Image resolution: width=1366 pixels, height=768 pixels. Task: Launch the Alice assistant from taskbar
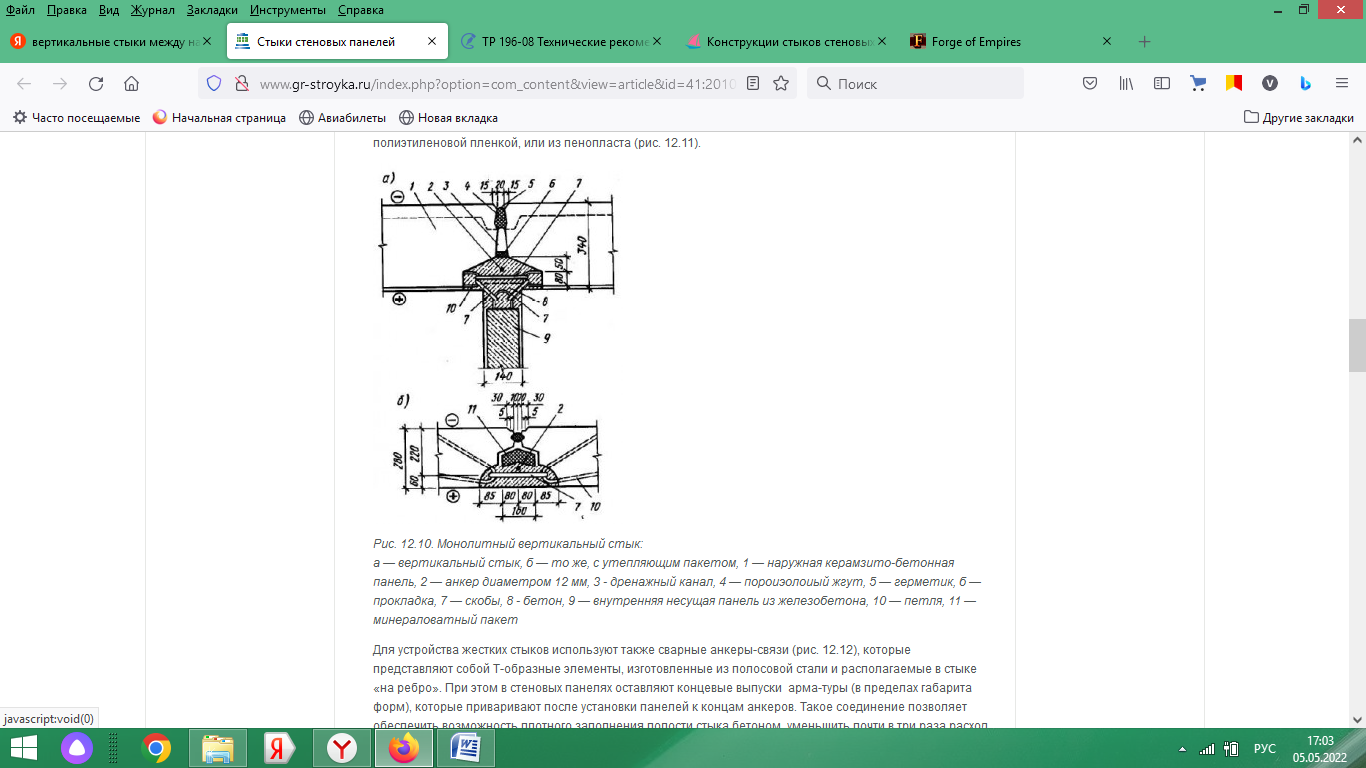77,748
